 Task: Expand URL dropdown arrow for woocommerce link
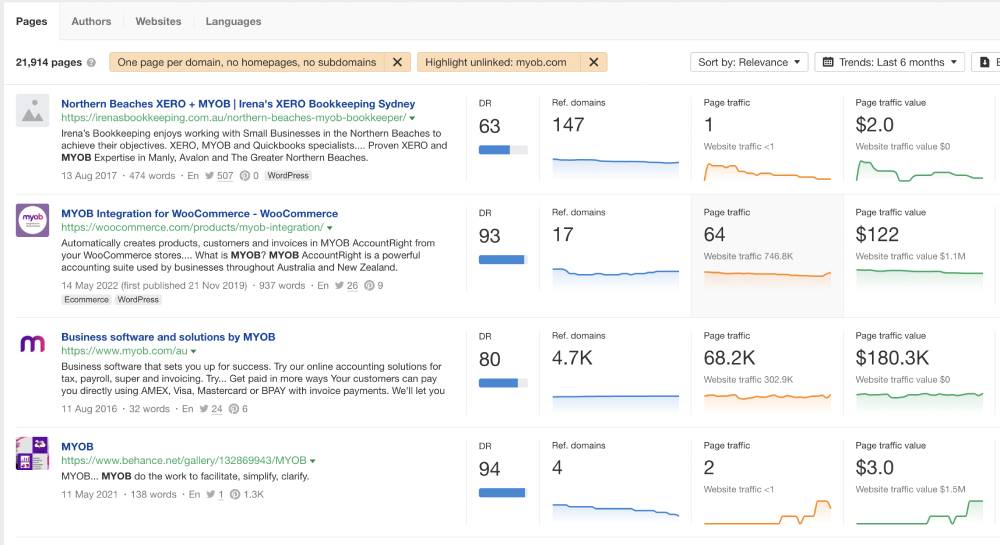330,228
